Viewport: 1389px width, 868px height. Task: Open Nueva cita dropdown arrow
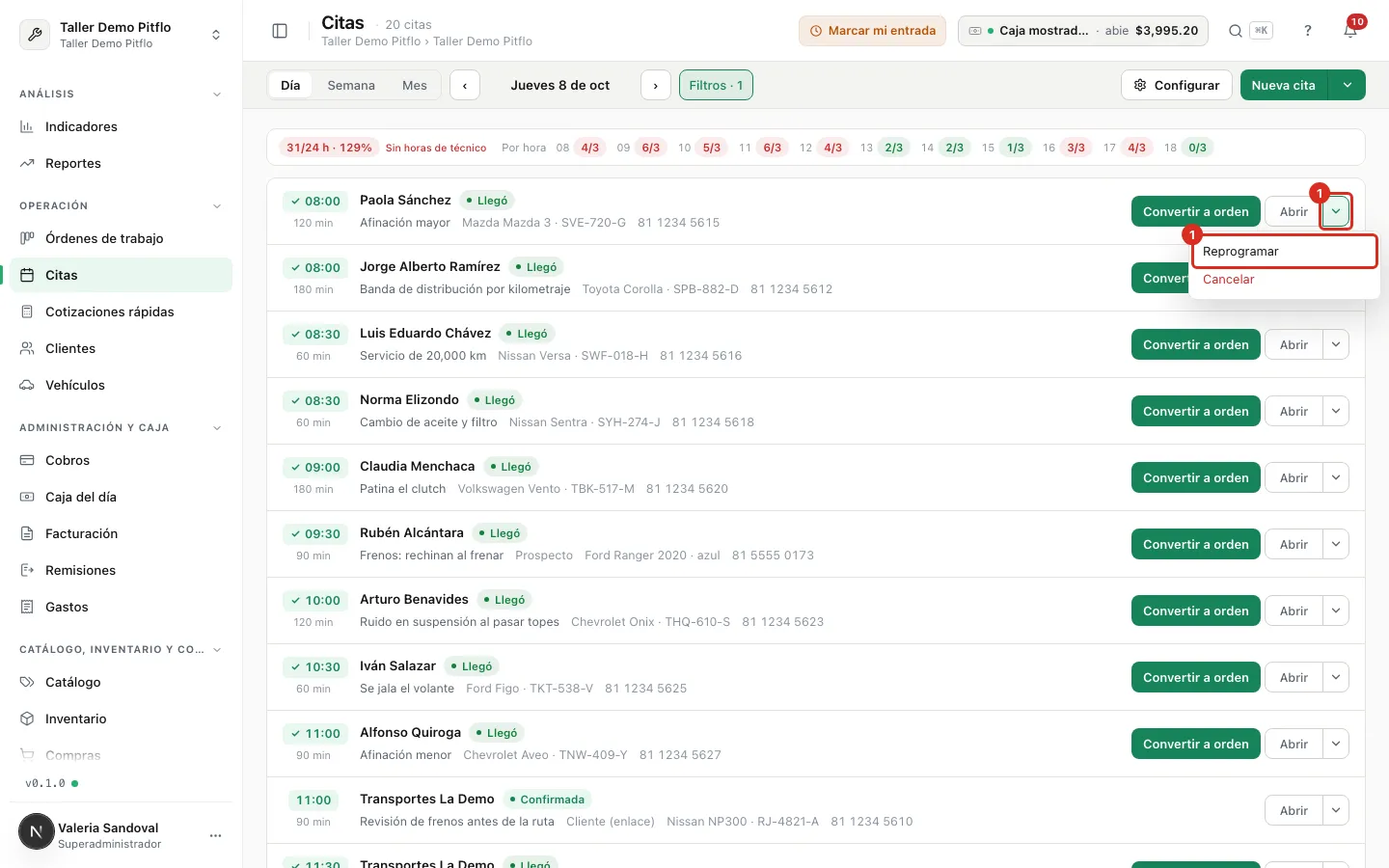coord(1347,85)
